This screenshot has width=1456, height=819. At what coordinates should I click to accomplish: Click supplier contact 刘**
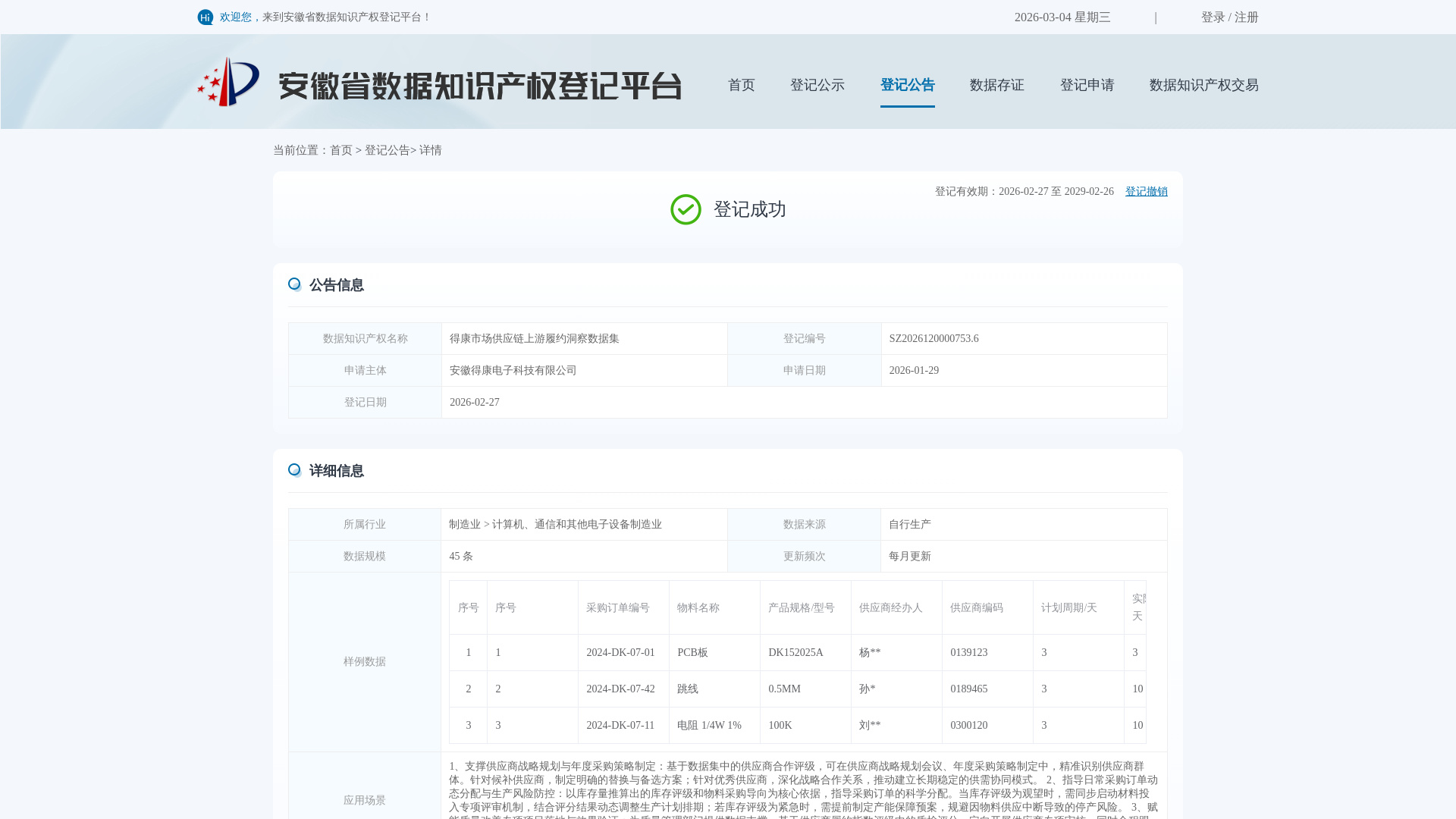[x=870, y=726]
